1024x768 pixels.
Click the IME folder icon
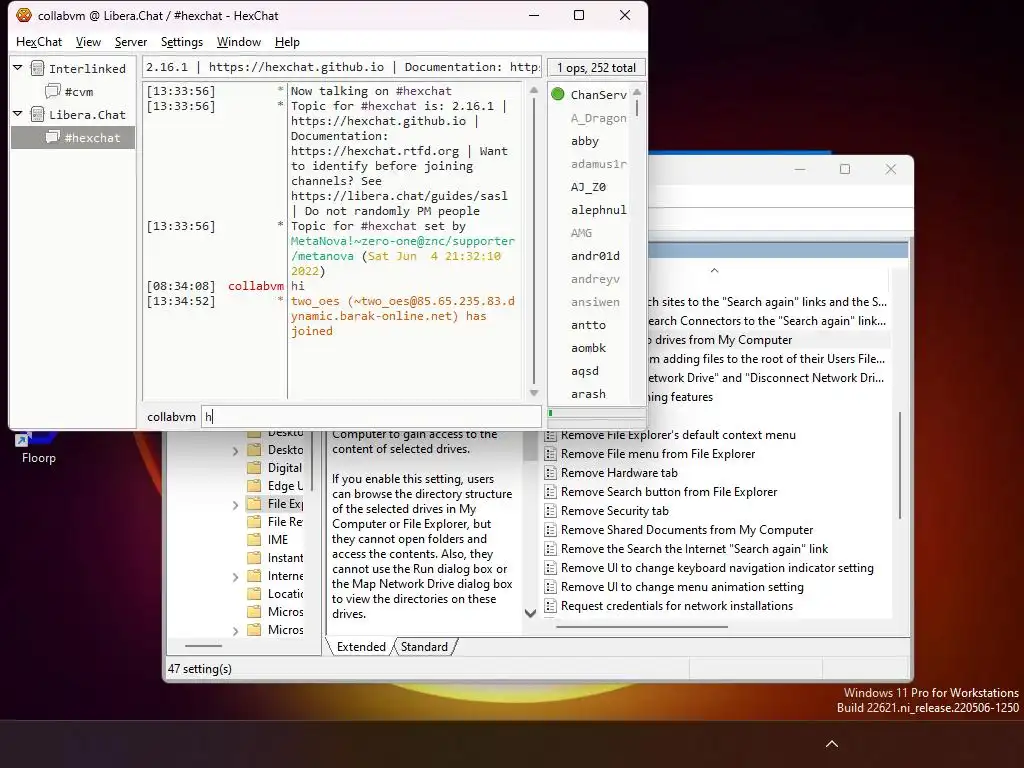pyautogui.click(x=254, y=539)
